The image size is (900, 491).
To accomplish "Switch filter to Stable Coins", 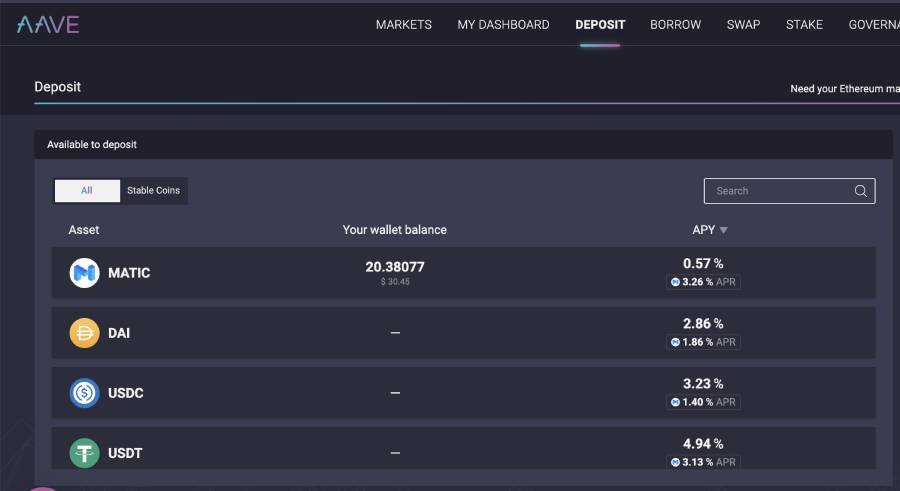I will 153,191.
